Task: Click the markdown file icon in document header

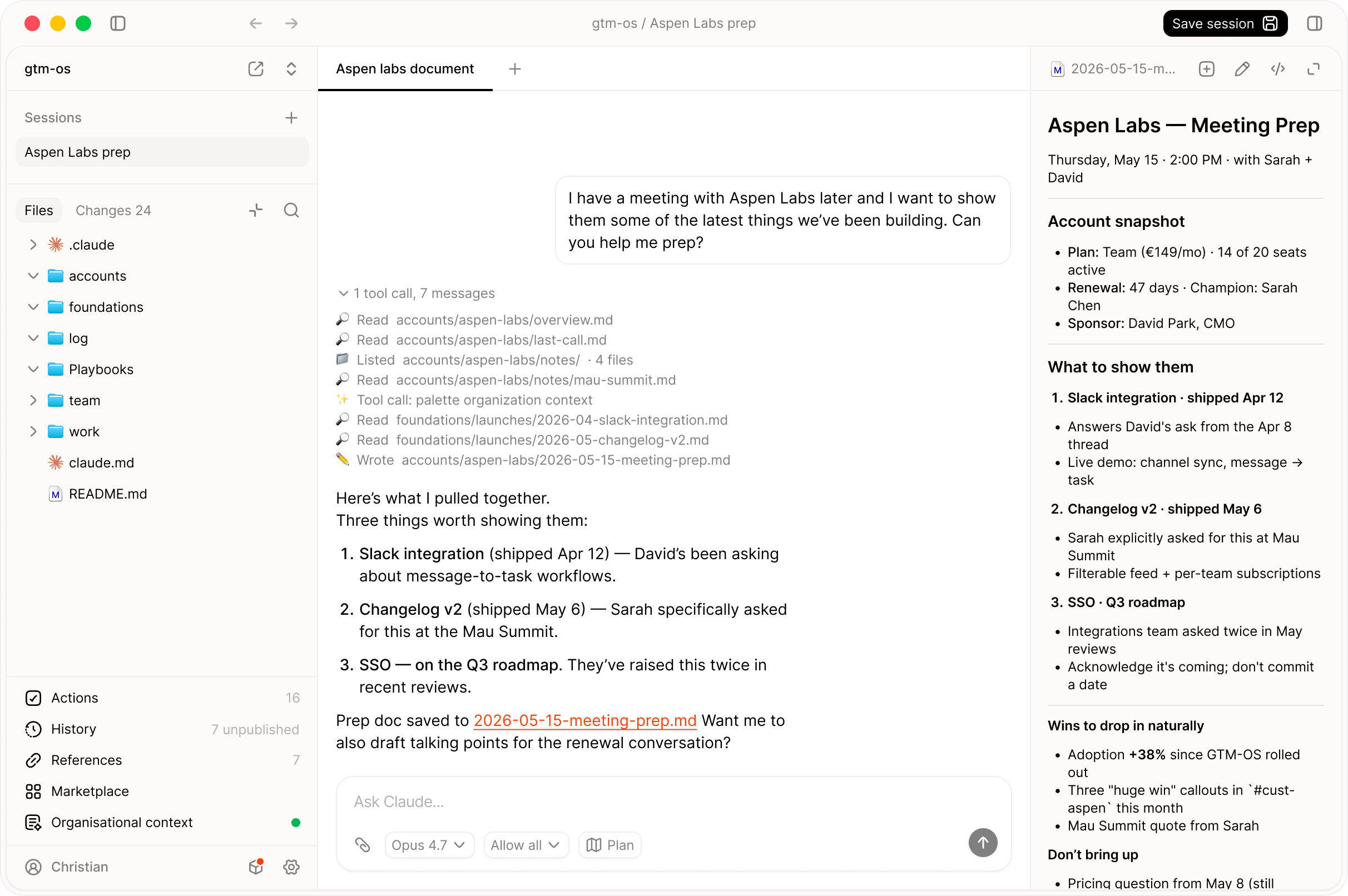Action: click(1057, 69)
